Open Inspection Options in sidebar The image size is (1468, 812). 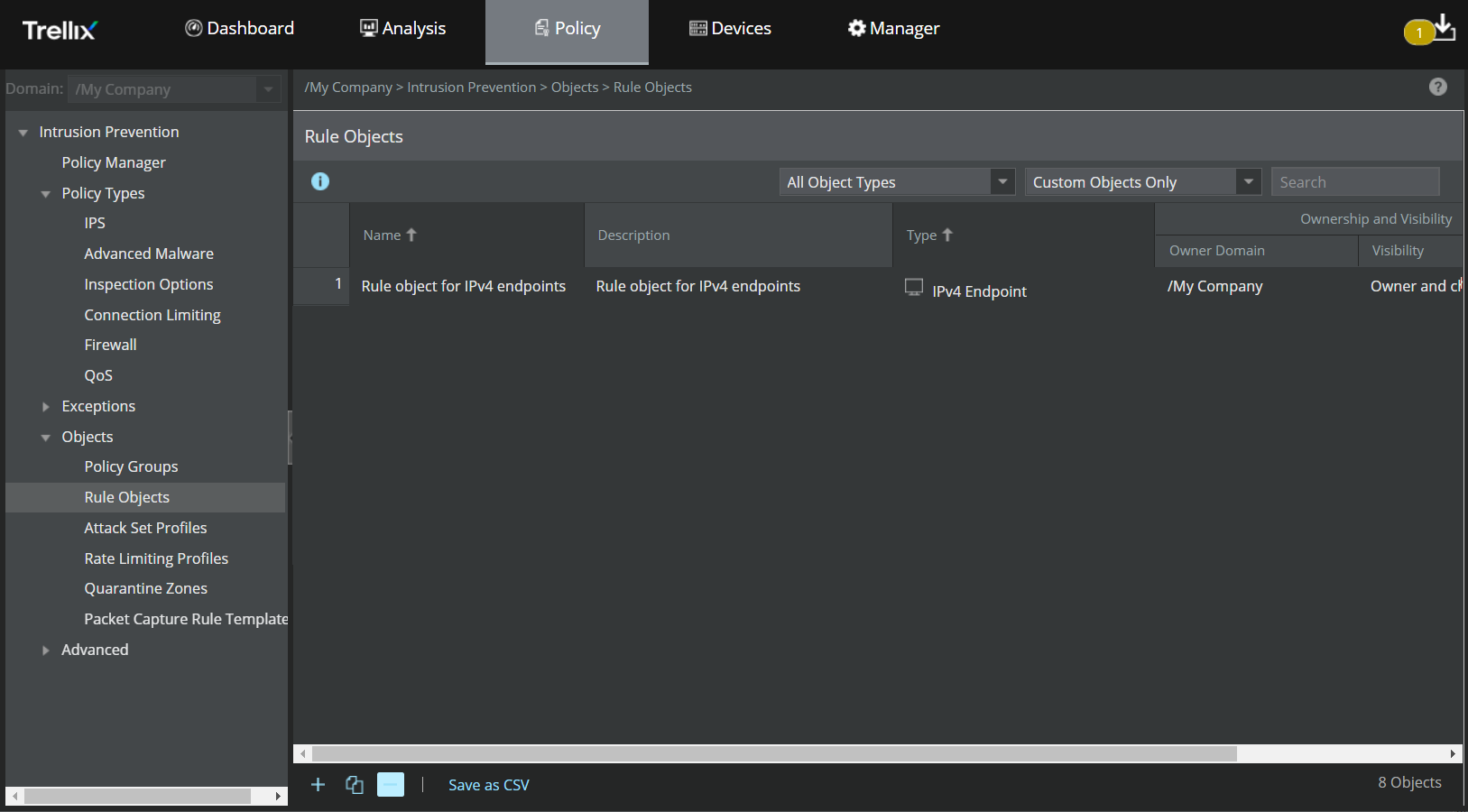pyautogui.click(x=149, y=284)
